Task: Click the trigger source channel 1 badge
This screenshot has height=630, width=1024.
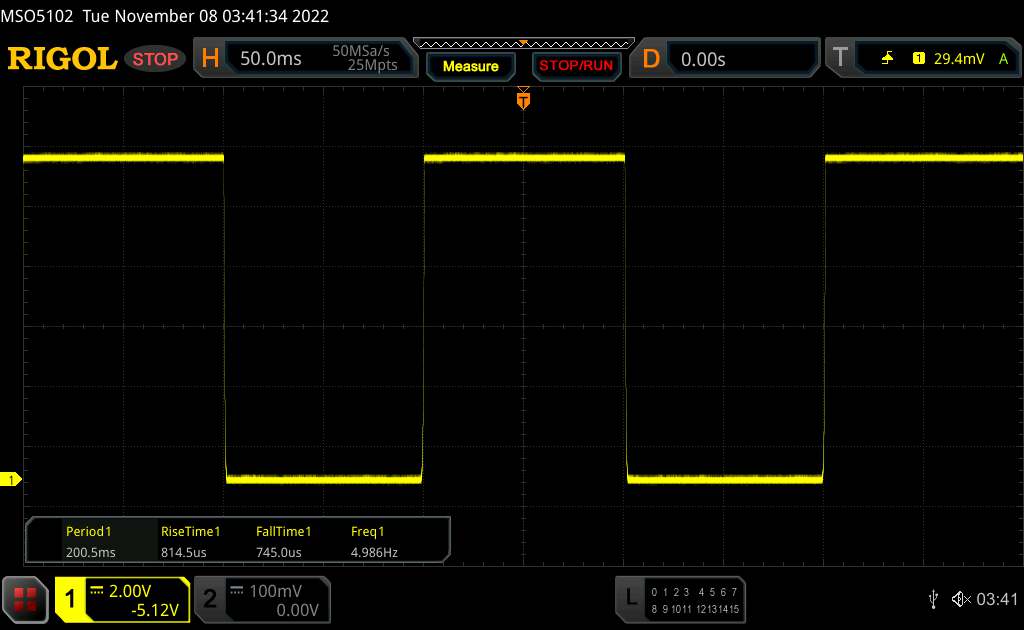Action: coord(918,59)
